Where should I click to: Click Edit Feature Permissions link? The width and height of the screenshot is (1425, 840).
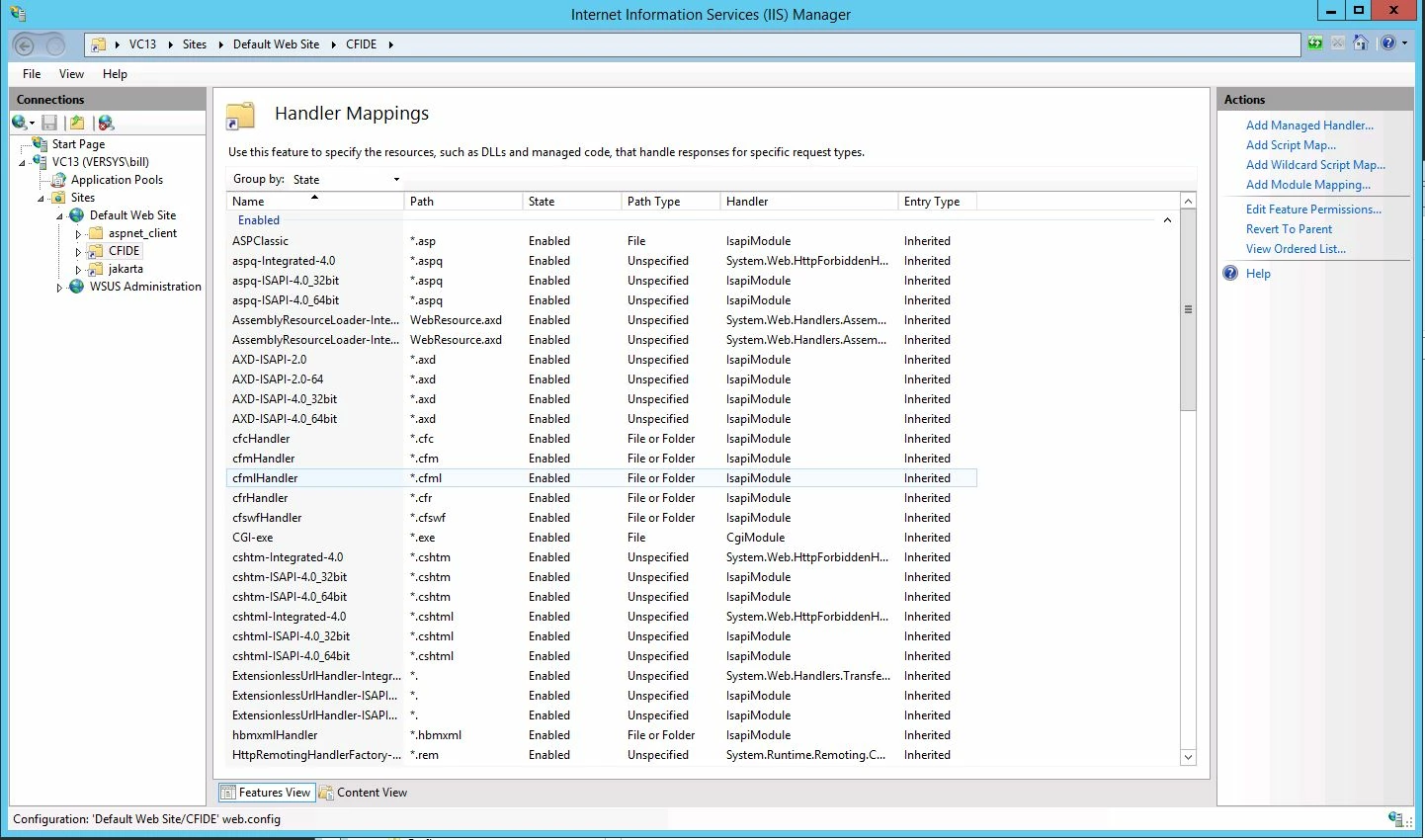click(x=1313, y=209)
